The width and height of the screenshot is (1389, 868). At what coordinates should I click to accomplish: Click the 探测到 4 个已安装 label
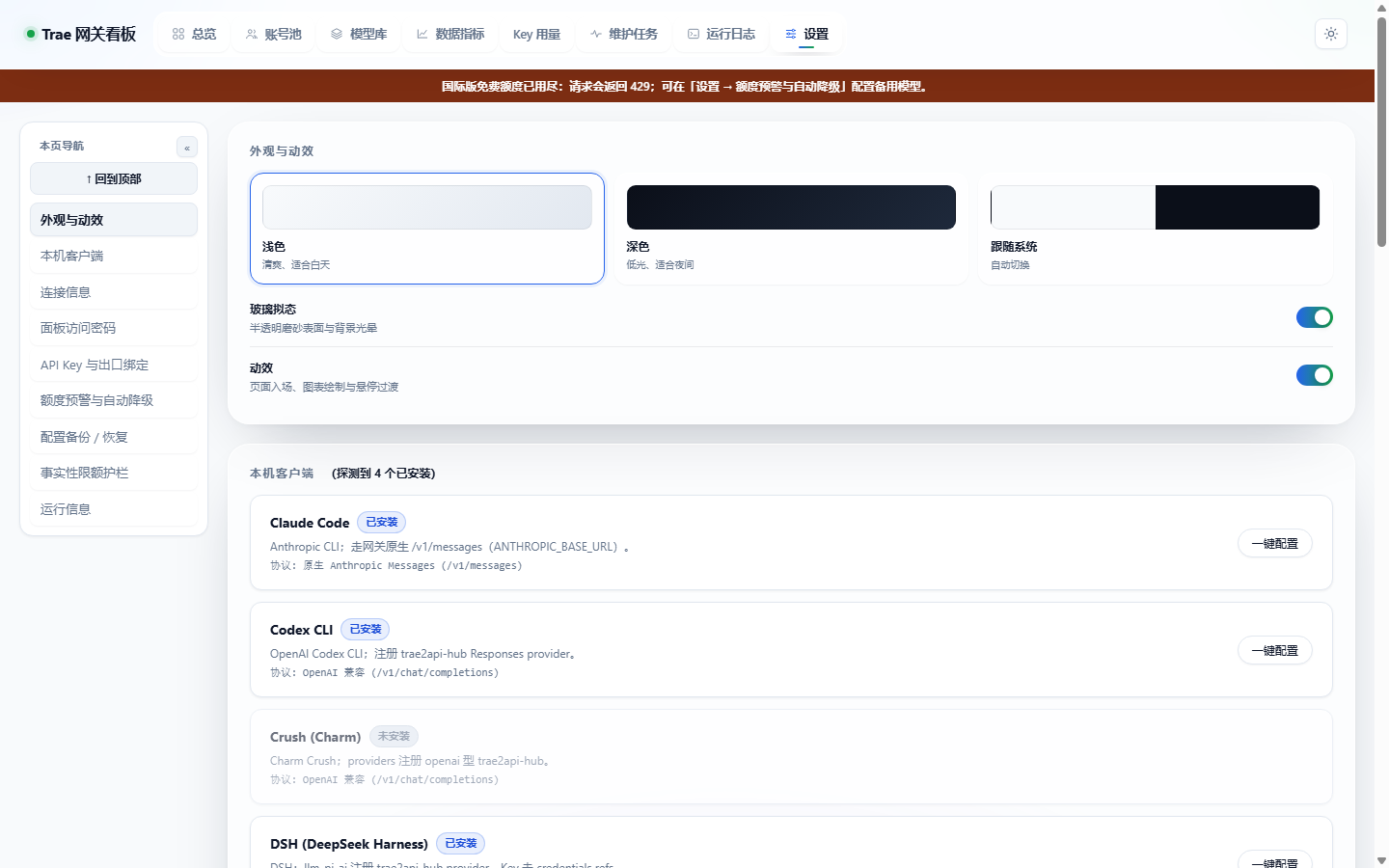pos(384,474)
